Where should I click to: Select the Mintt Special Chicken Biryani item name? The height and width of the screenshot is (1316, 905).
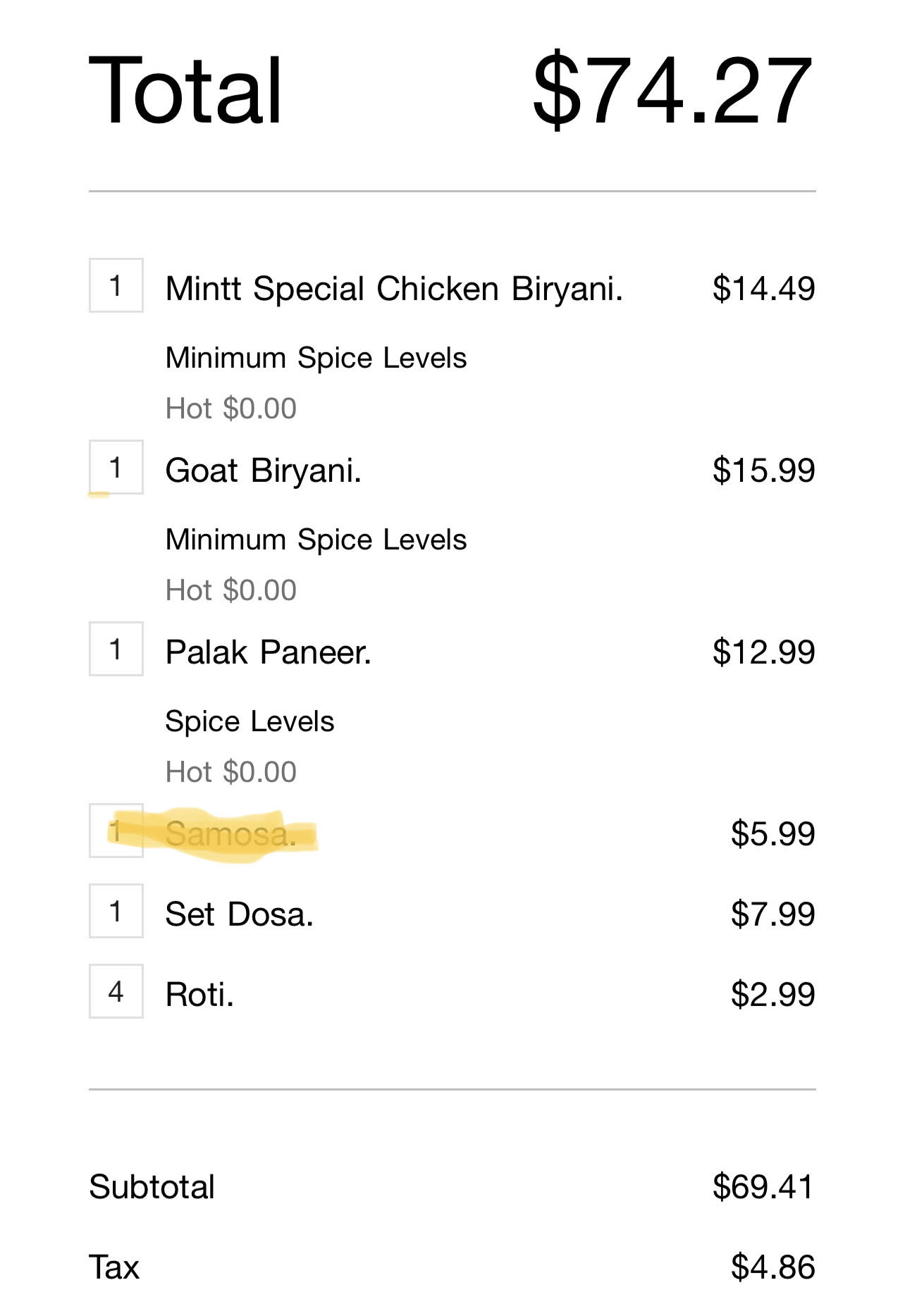point(394,288)
